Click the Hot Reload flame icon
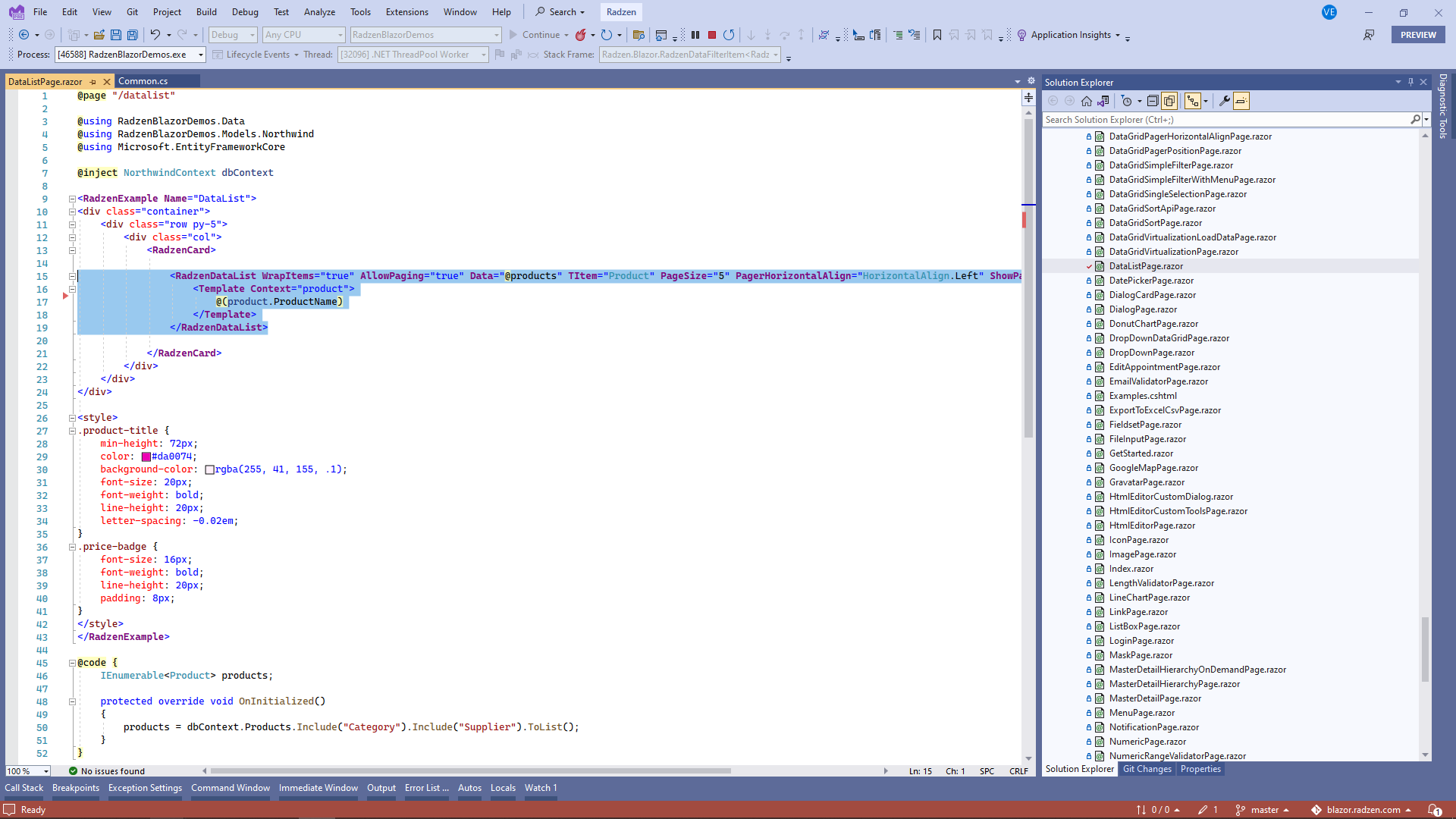This screenshot has width=1456, height=819. pyautogui.click(x=581, y=35)
